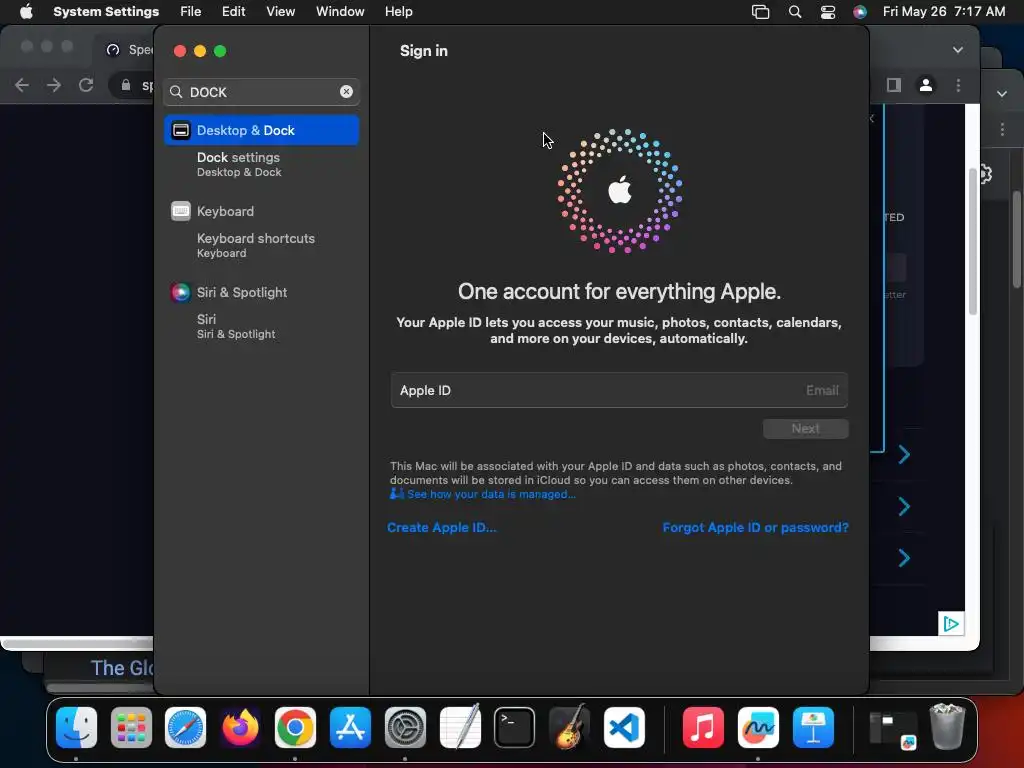
Task: Click the settings search field containing DOCK
Action: (261, 92)
